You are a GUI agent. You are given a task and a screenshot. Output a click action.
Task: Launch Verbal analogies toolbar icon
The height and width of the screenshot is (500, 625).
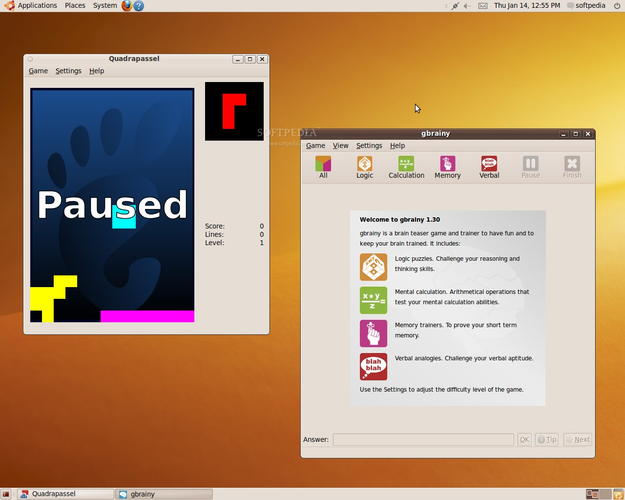click(x=489, y=167)
